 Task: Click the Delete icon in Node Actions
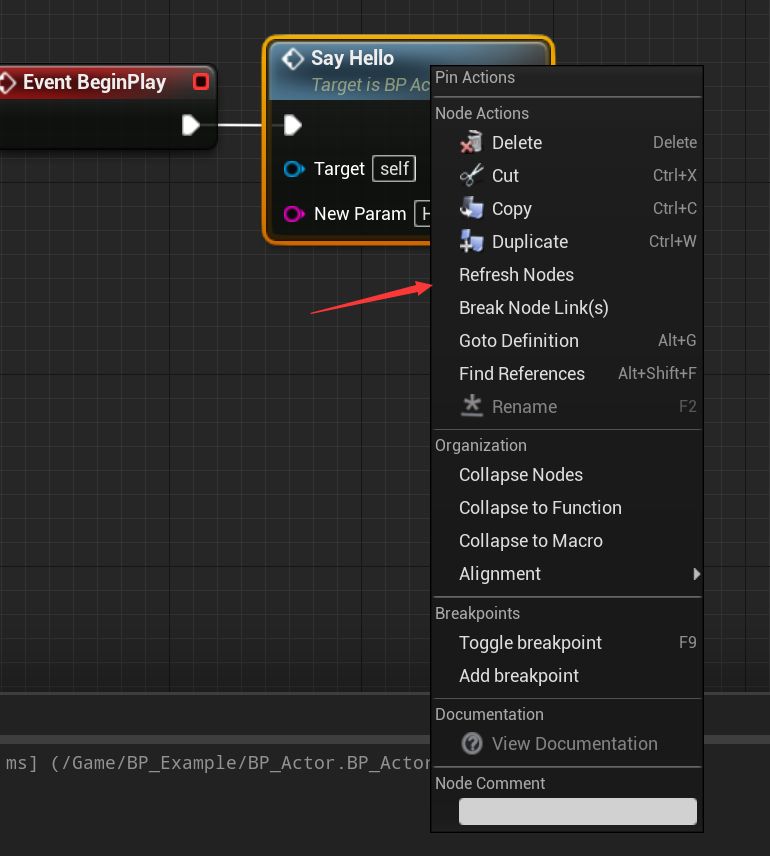pyautogui.click(x=471, y=143)
